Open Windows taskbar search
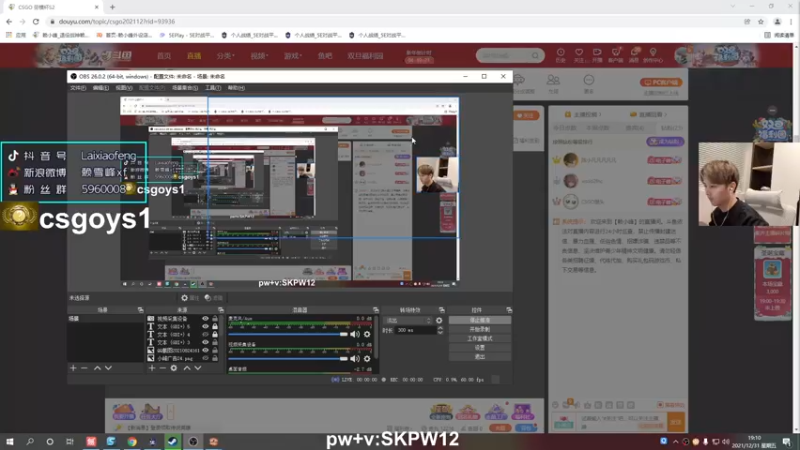Viewport: 800px width, 450px height. click(30, 441)
